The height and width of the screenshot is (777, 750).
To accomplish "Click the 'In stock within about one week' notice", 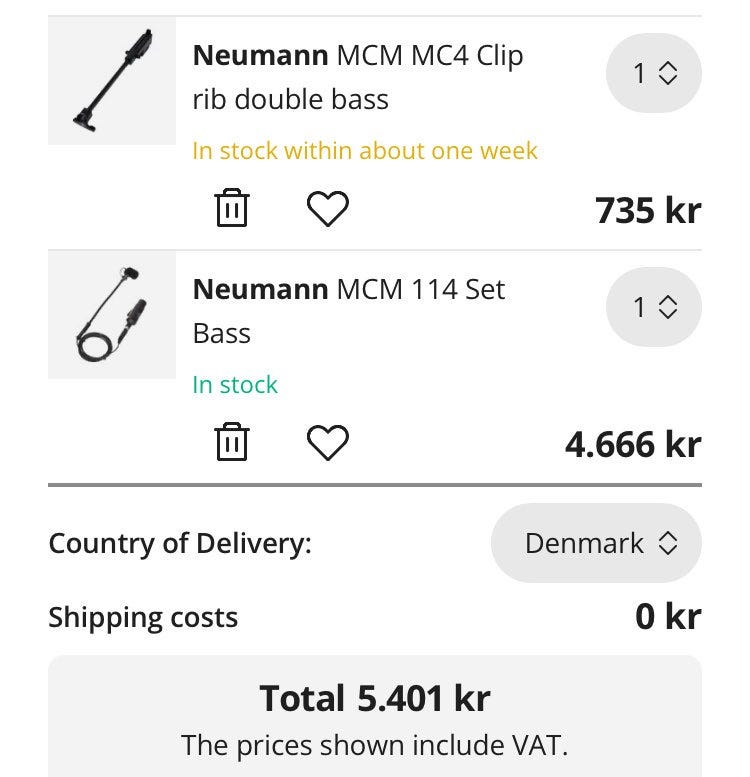I will click(x=365, y=151).
